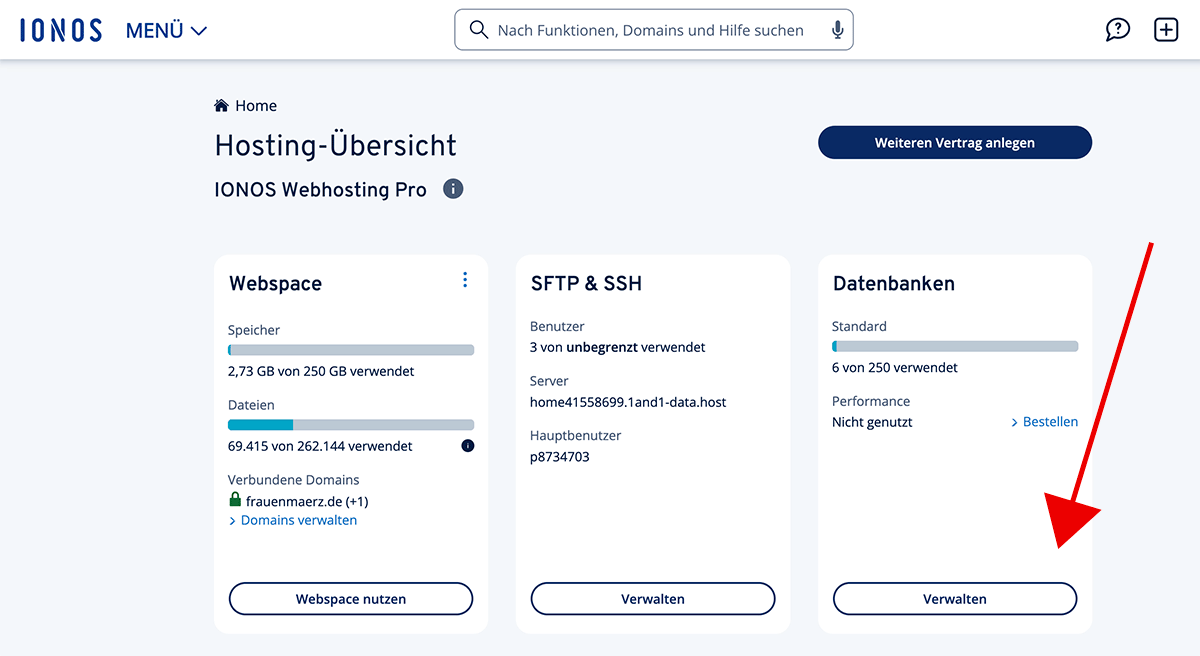Expand the MENÜ dropdown
1200x656 pixels.
166,31
